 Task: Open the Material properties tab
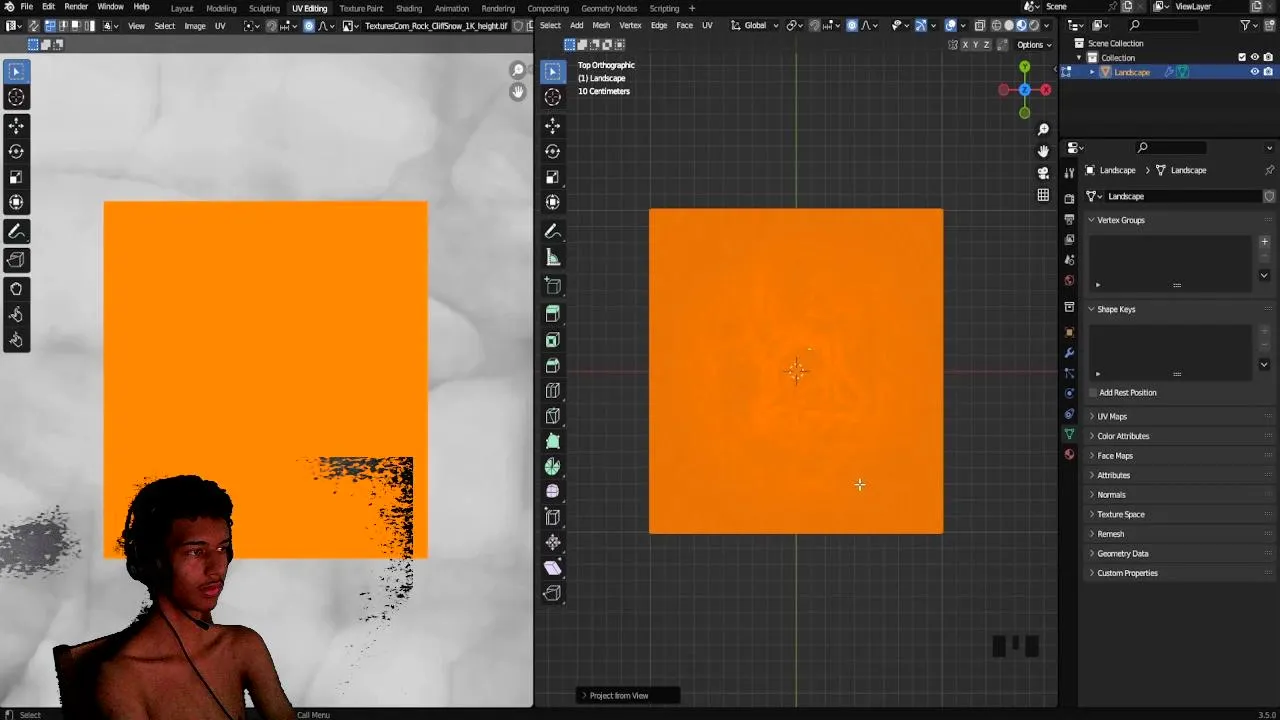coord(1069,454)
